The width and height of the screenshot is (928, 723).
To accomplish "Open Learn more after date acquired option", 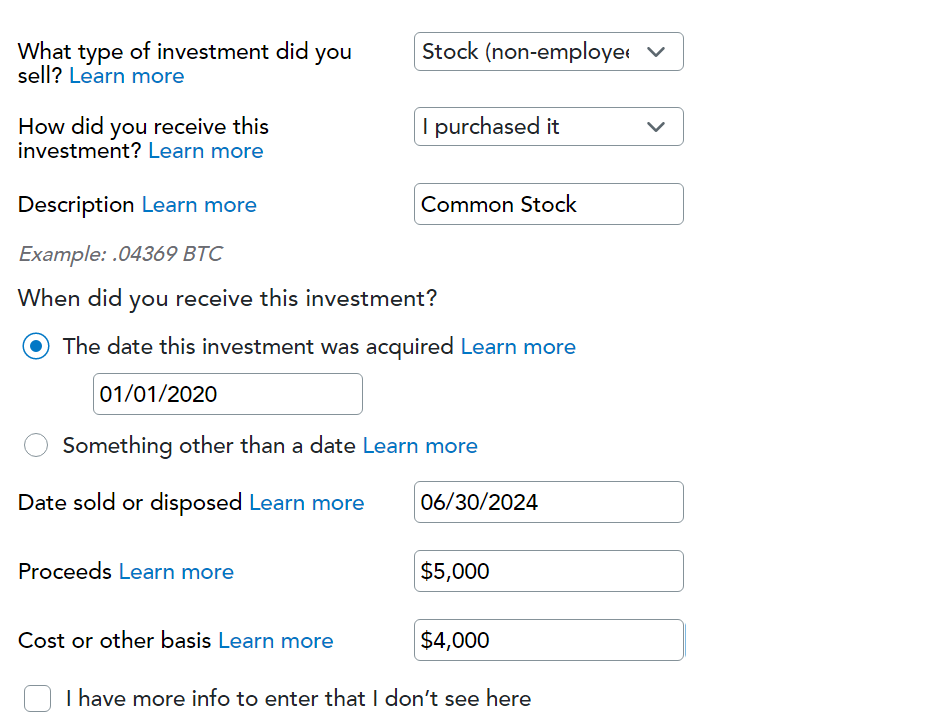I will [518, 347].
